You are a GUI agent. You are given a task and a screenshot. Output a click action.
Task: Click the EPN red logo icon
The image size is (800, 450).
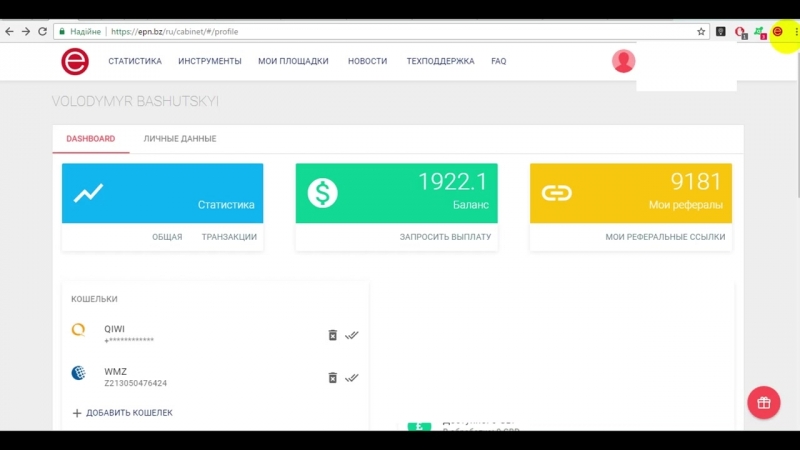[74, 61]
